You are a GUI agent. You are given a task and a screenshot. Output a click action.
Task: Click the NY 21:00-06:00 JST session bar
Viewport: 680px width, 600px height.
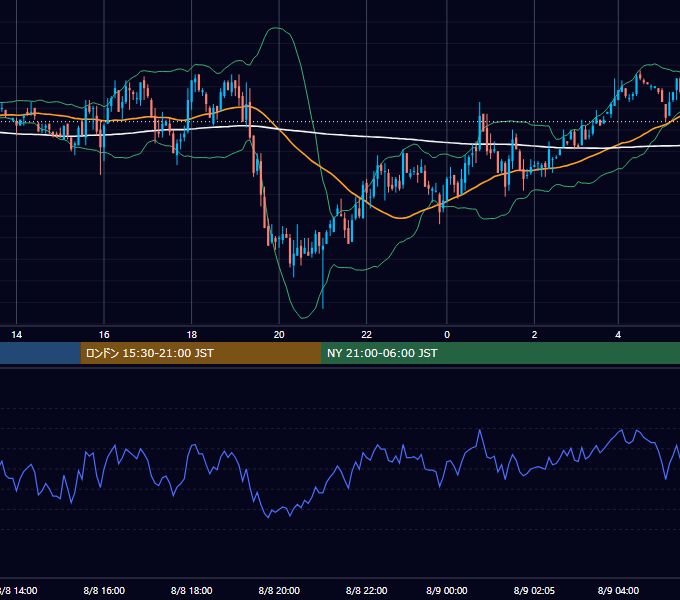click(500, 353)
